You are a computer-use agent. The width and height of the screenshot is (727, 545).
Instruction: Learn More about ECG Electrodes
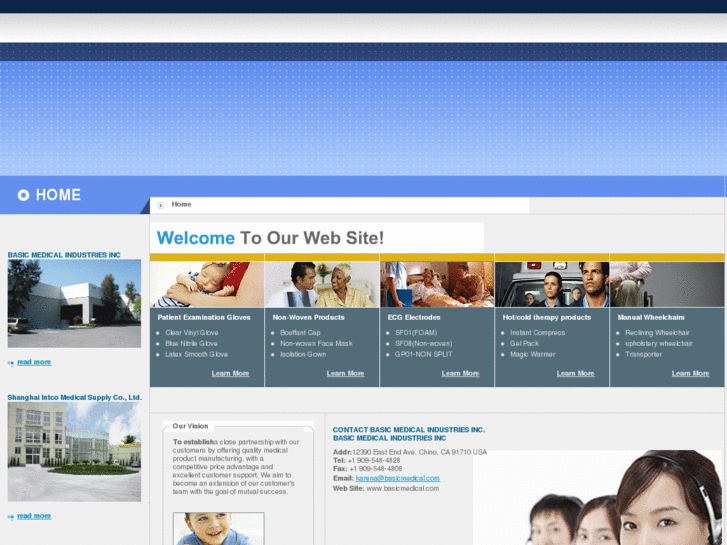pos(460,373)
